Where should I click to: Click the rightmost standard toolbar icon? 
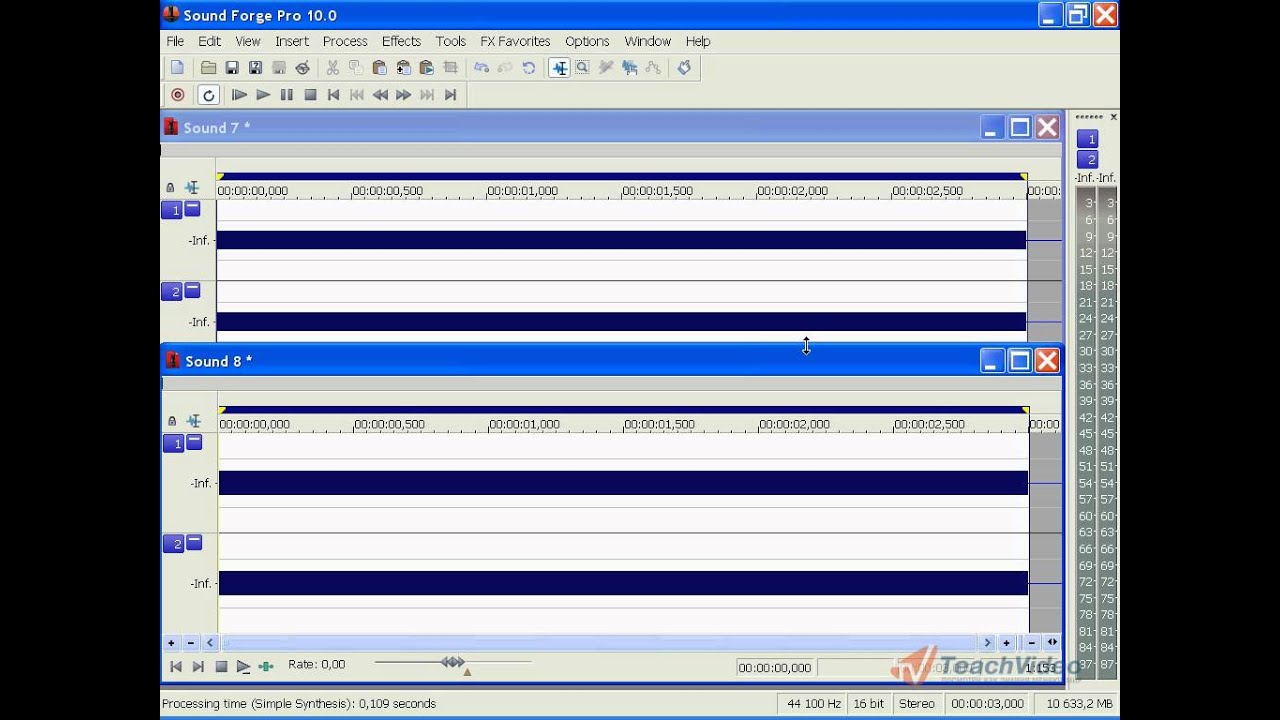[x=684, y=68]
